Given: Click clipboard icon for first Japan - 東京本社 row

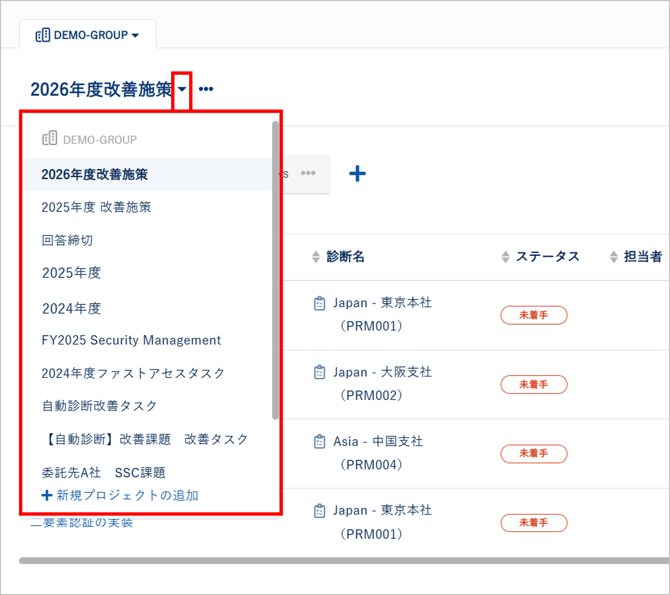Looking at the screenshot, I should (x=319, y=303).
